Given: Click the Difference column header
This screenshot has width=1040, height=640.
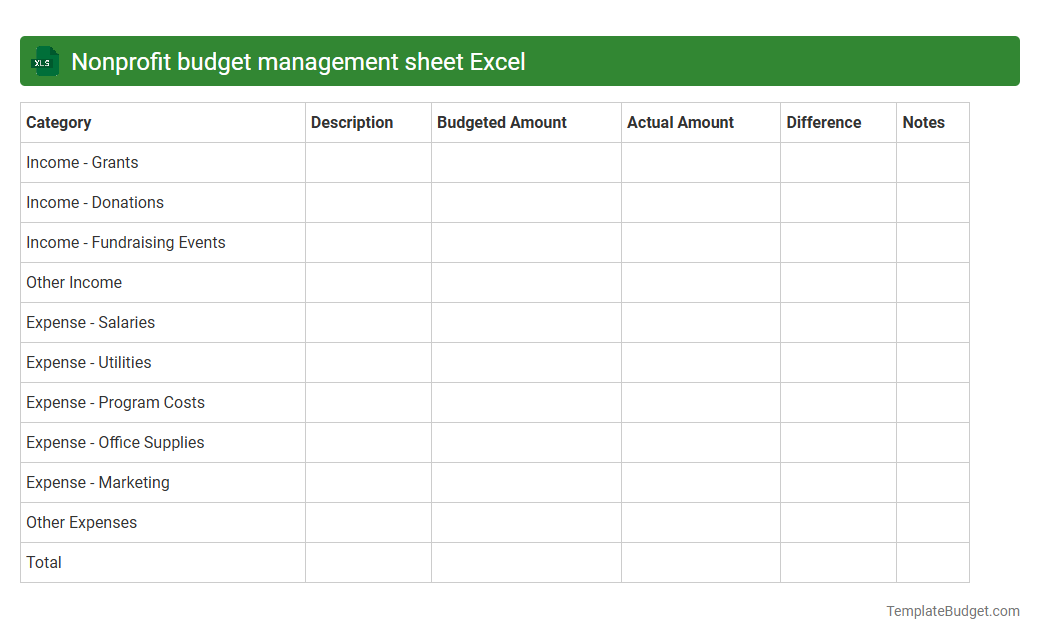Looking at the screenshot, I should (x=824, y=122).
